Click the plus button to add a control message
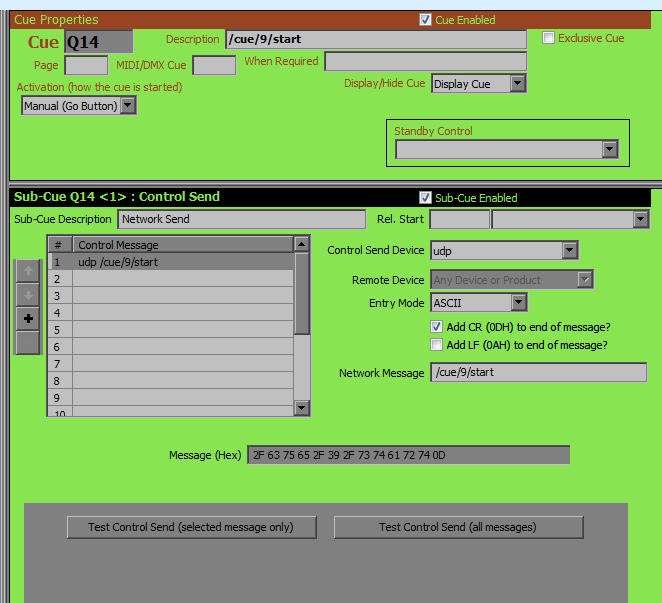This screenshot has width=662, height=603. click(28, 318)
